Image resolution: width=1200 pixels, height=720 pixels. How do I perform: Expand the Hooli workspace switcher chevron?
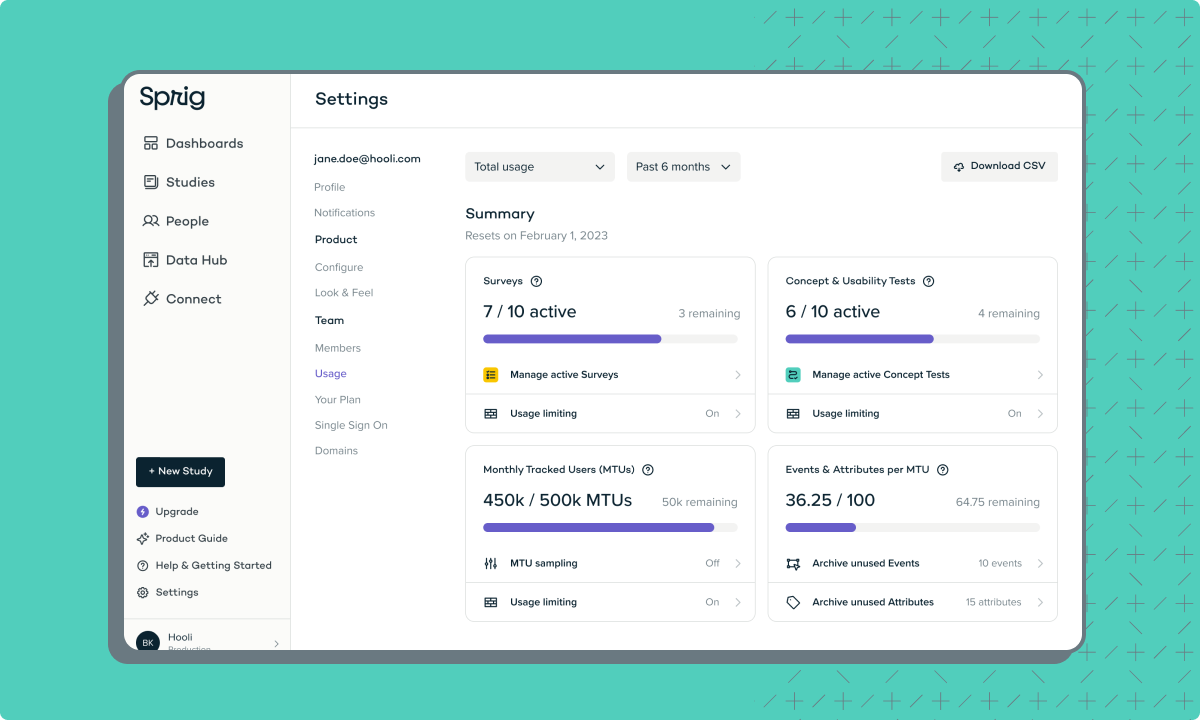[x=276, y=644]
